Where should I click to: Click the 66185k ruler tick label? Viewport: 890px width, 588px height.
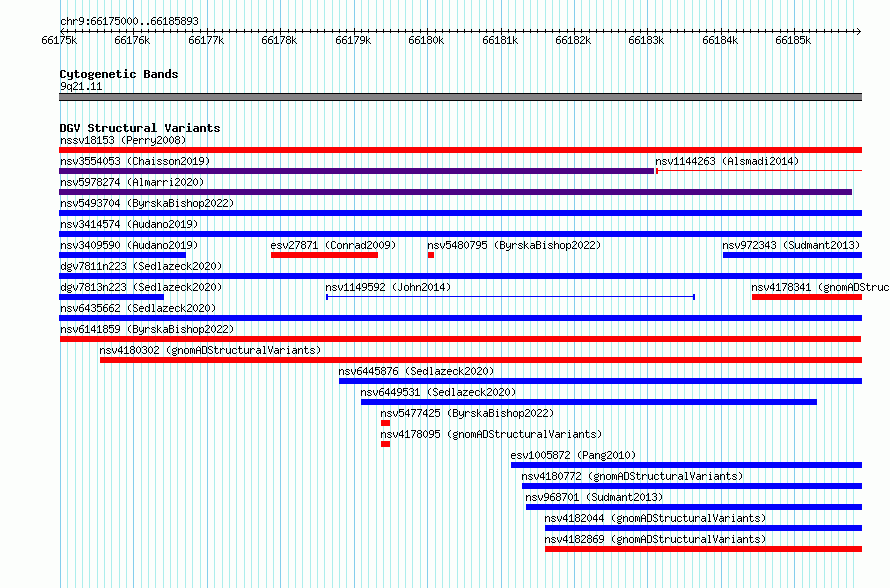point(794,40)
